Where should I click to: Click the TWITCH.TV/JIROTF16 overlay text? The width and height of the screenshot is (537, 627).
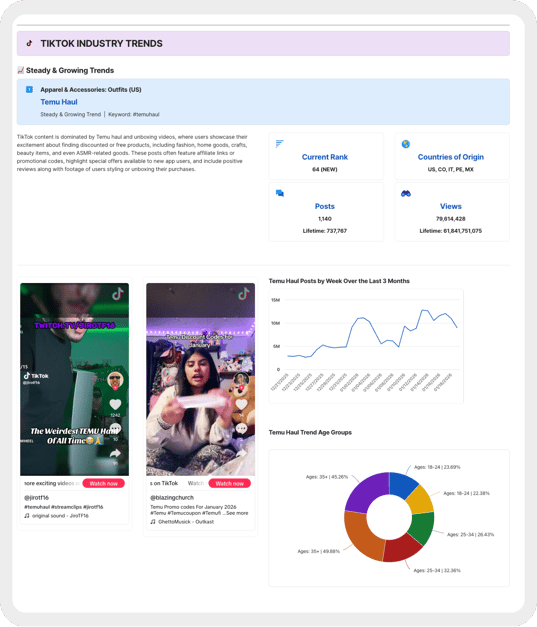coord(75,325)
